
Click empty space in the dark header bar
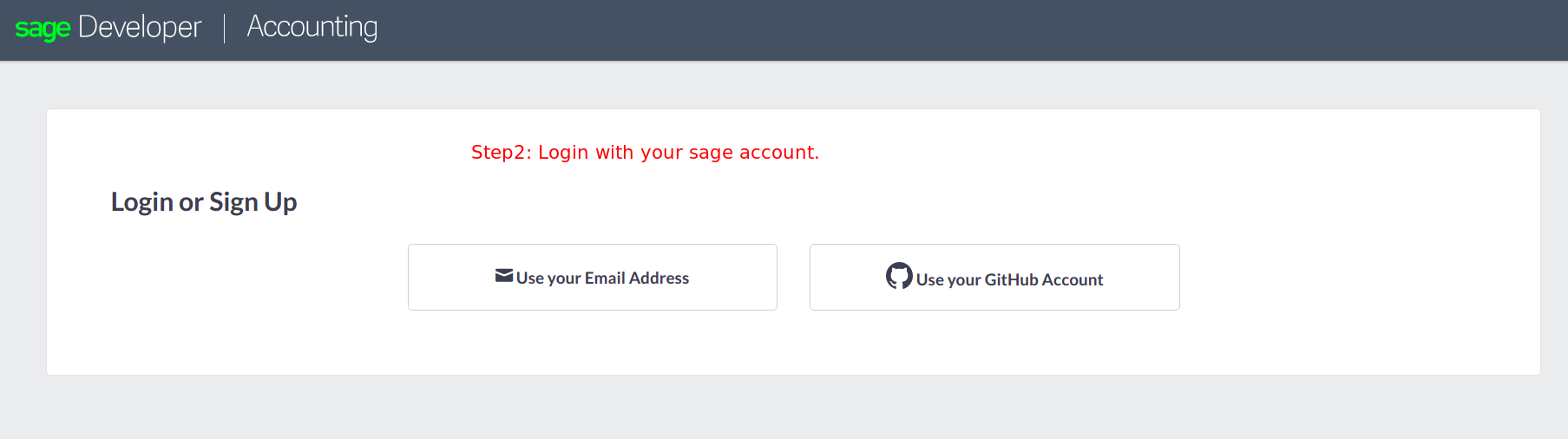click(955, 29)
